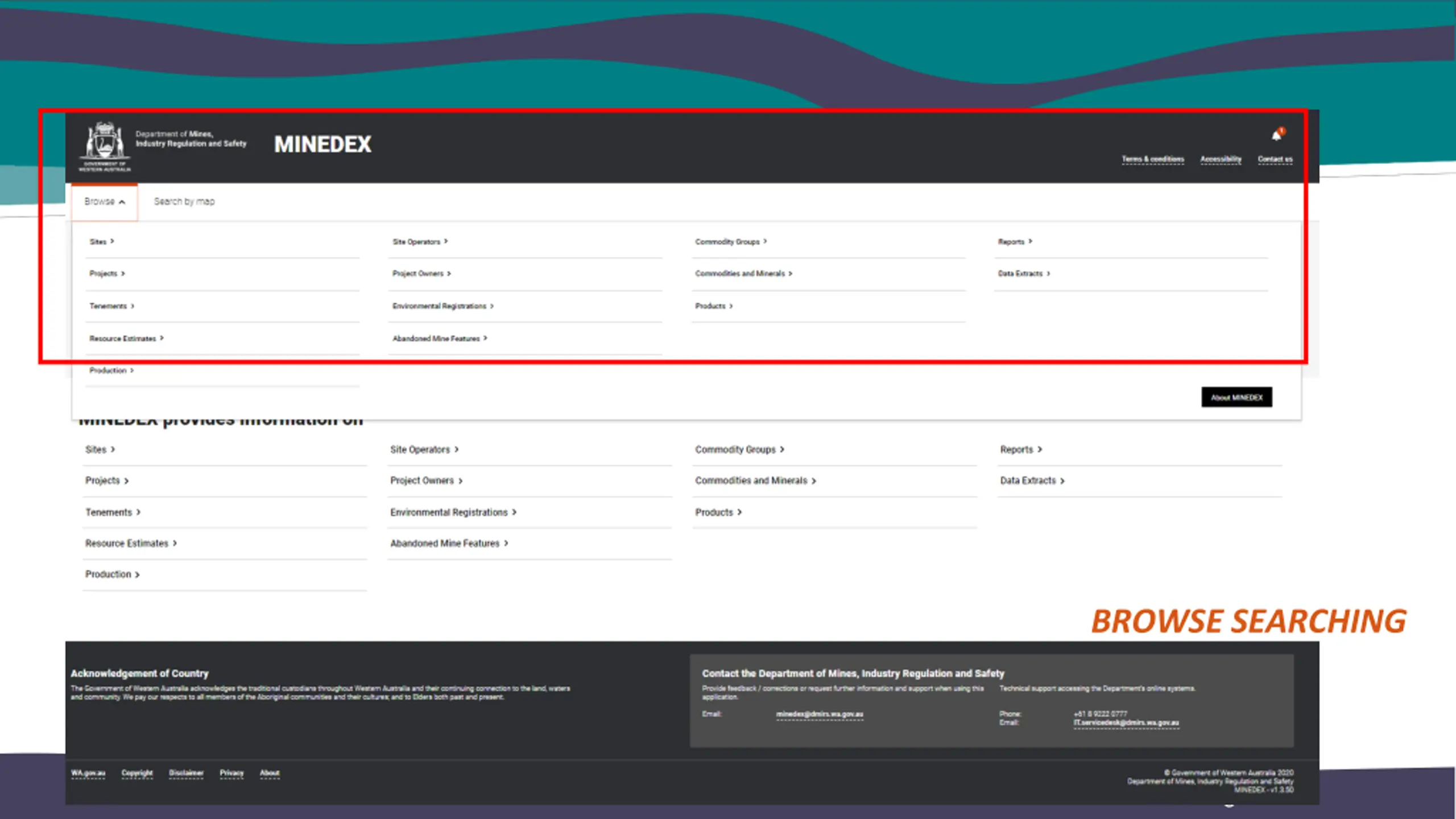The width and height of the screenshot is (1456, 819).
Task: Open Disclaimer footer link
Action: pyautogui.click(x=186, y=773)
